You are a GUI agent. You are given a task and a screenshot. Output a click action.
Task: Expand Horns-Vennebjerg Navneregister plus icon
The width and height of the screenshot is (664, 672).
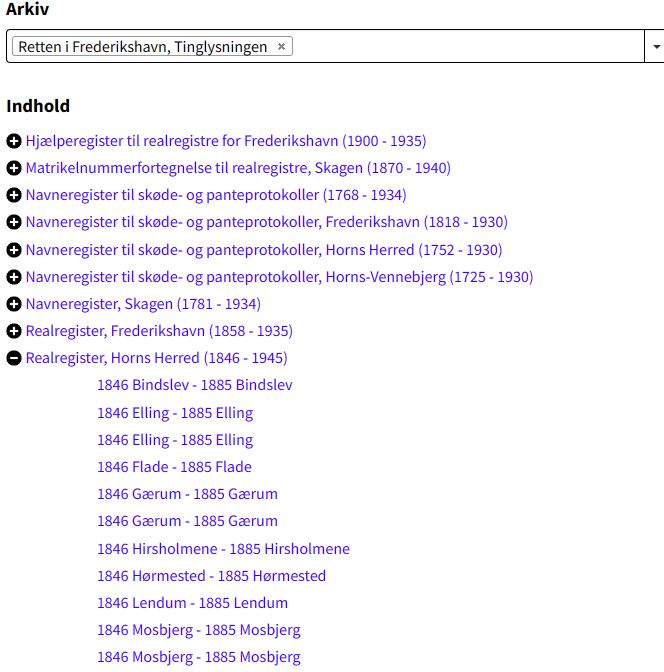point(14,277)
